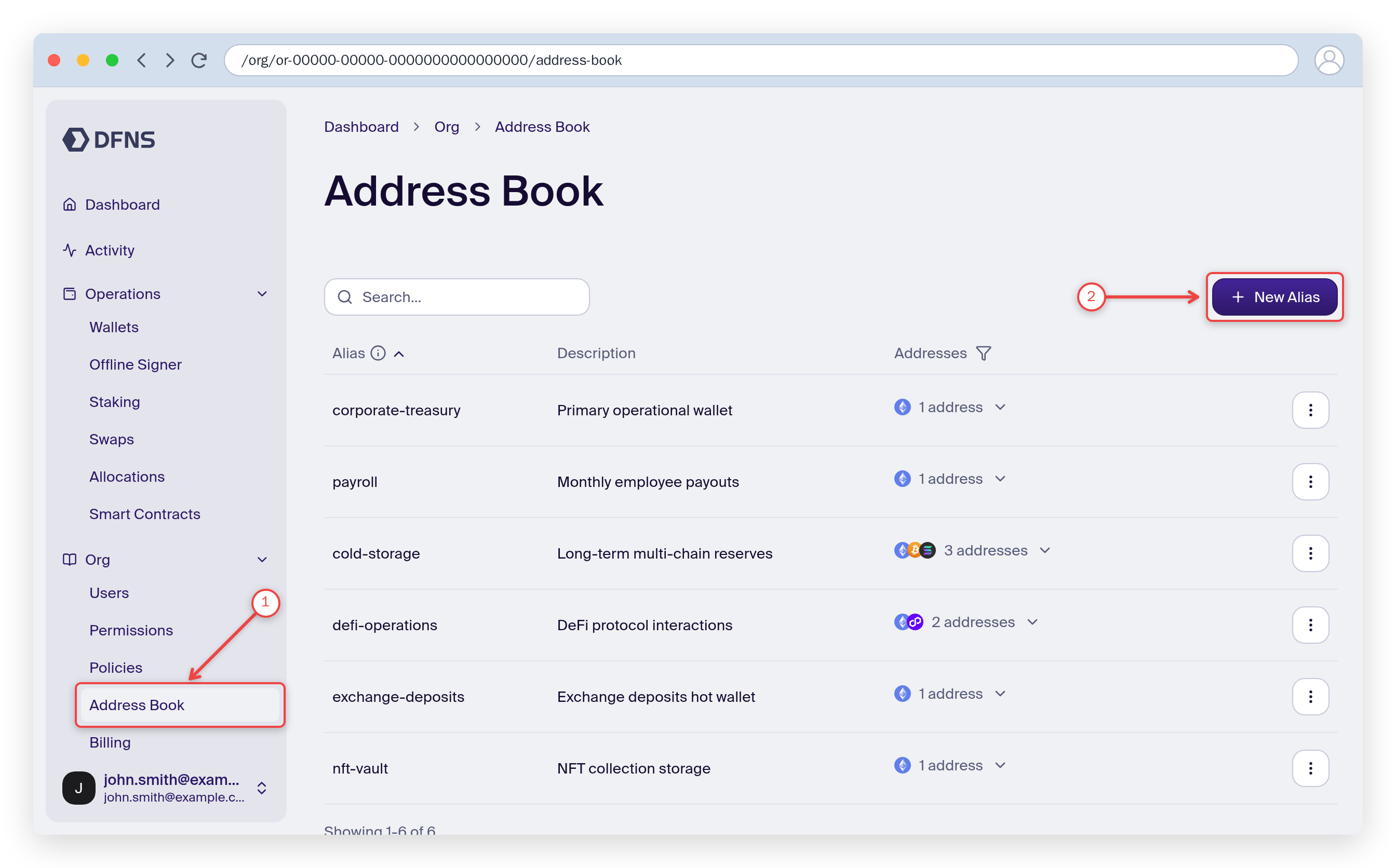The height and width of the screenshot is (868, 1396).
Task: Click the user avatar J badge
Action: [x=78, y=788]
